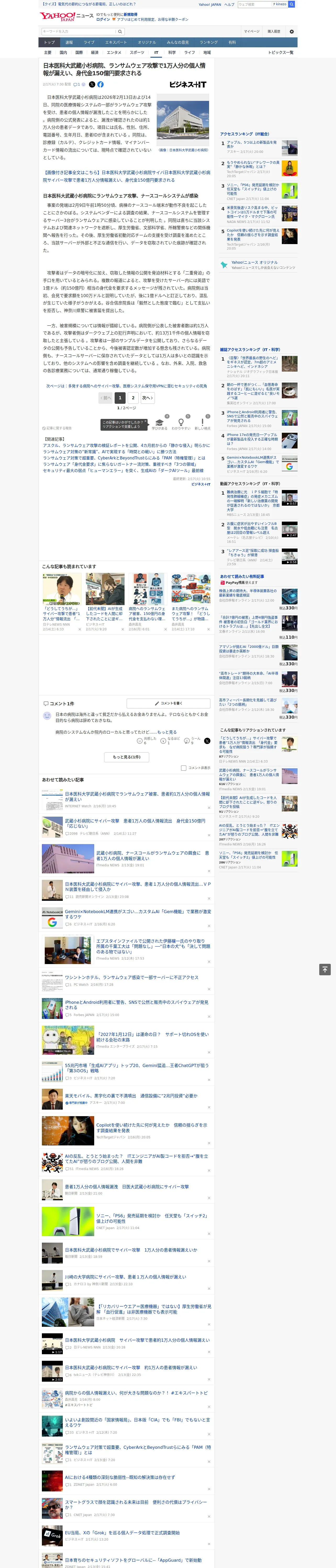Open related link about ダークAIツール 最前線

(x=123, y=470)
